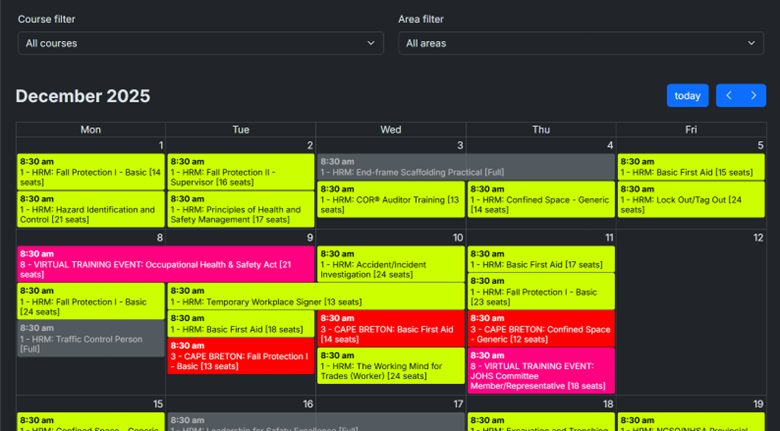Open Principles of Health and Safety Management event
The height and width of the screenshot is (431, 780).
pos(240,209)
